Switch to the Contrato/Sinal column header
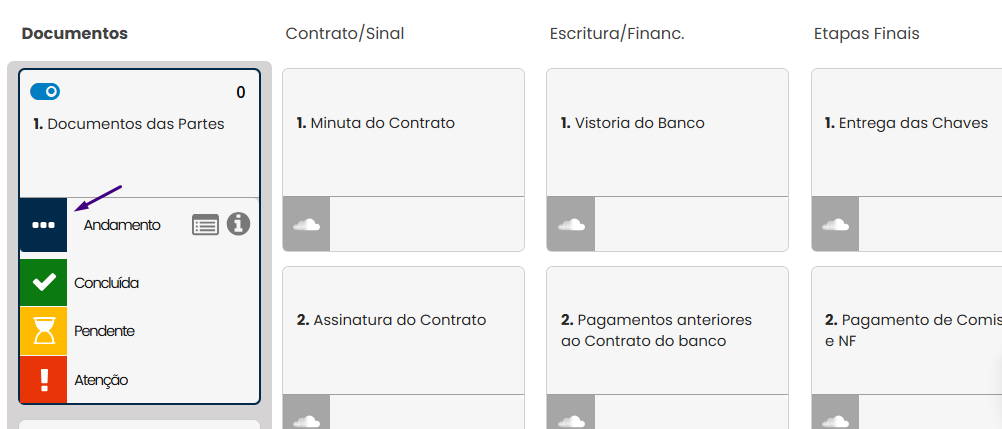This screenshot has height=429, width=1002. pos(344,34)
